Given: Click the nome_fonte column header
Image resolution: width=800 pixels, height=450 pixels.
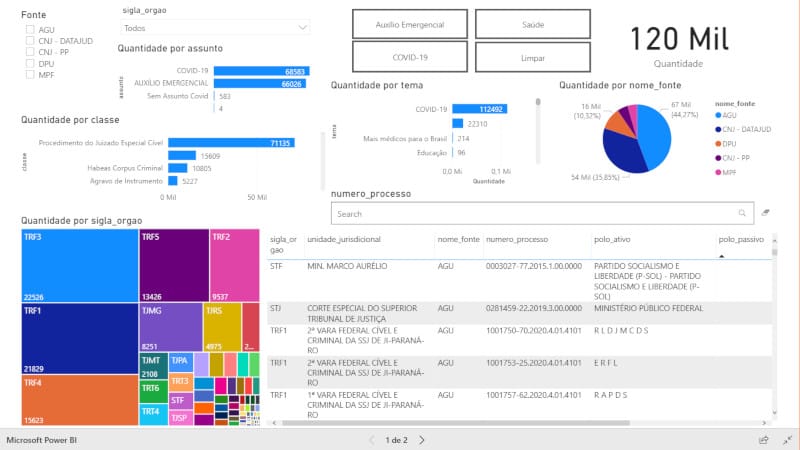Looking at the screenshot, I should click(x=458, y=240).
